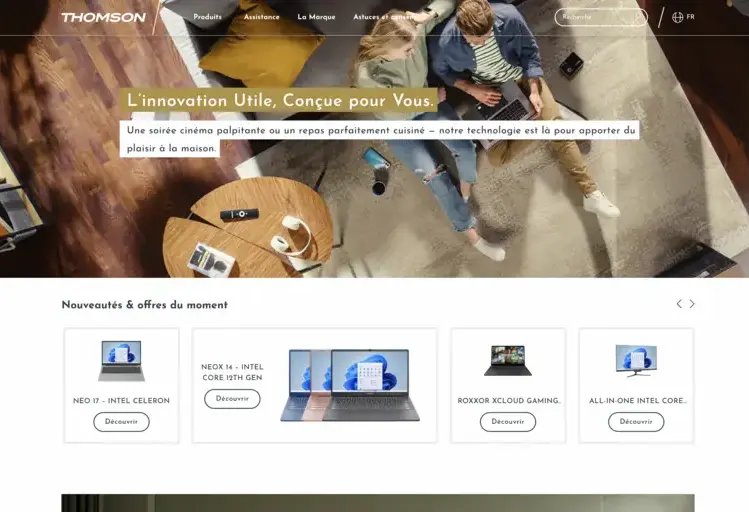
Task: Open the Produits menu
Action: click(207, 17)
